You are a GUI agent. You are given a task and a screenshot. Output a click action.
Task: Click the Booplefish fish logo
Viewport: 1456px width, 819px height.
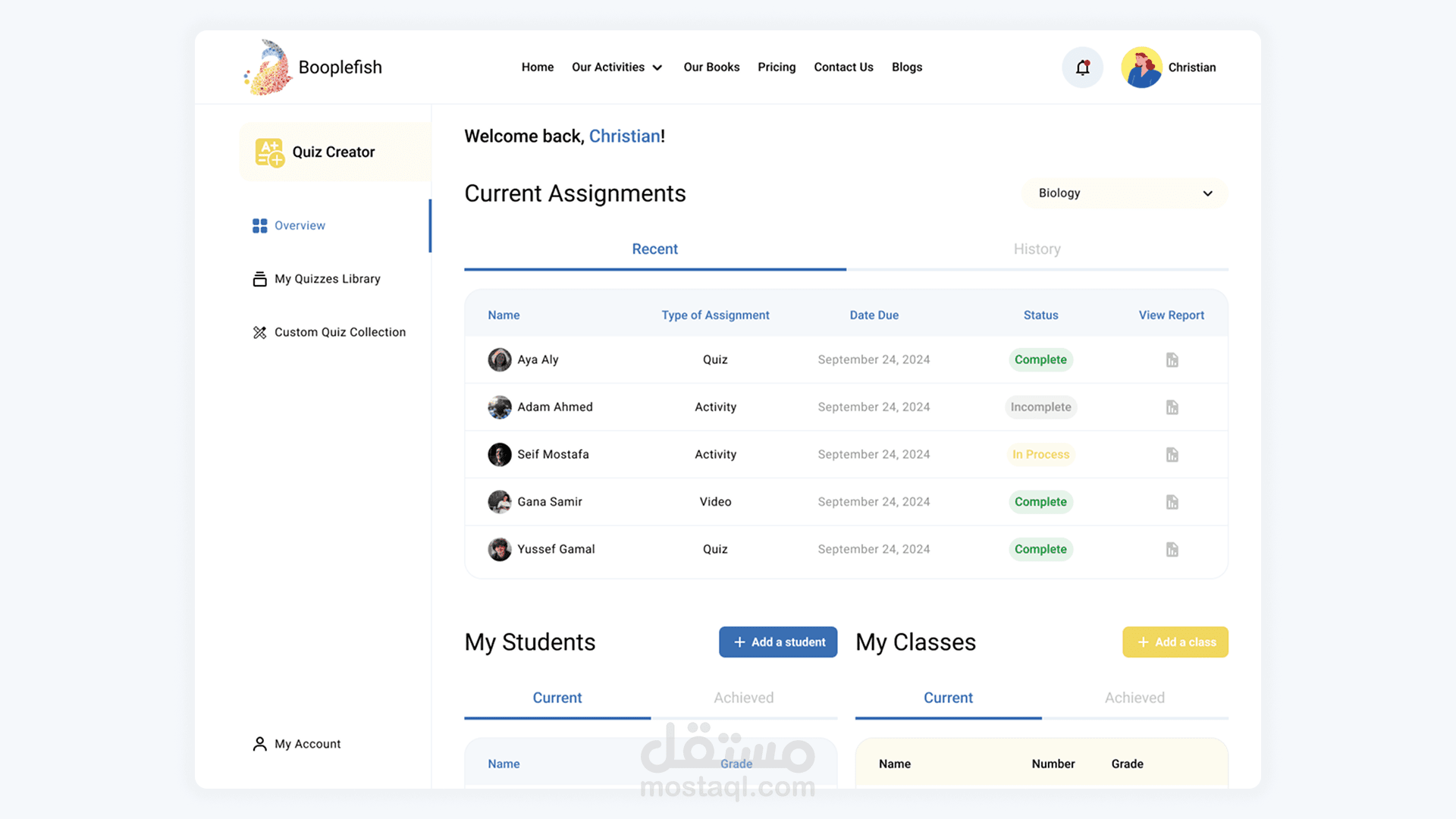point(268,67)
